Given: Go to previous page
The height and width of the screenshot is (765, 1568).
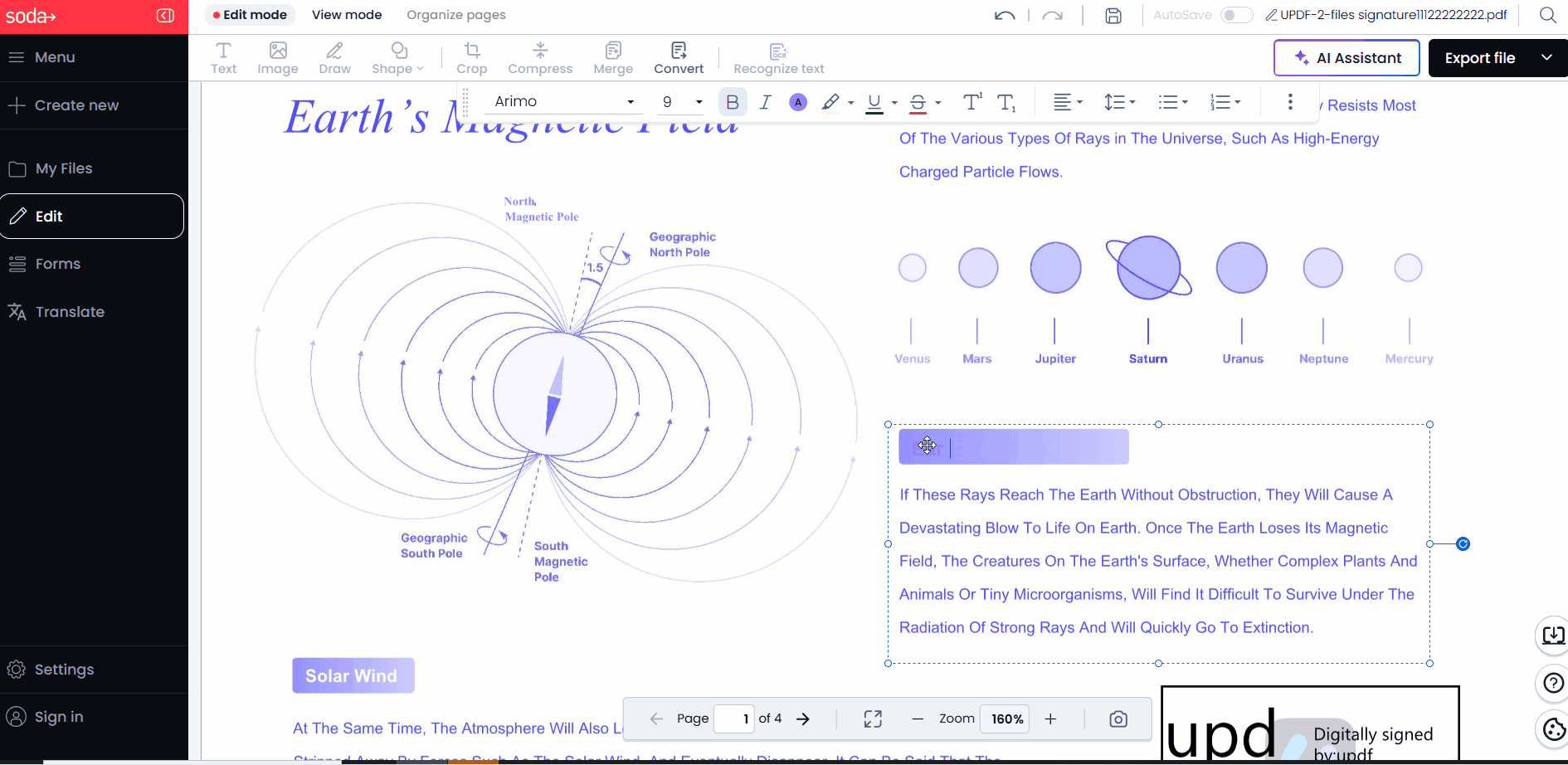Looking at the screenshot, I should (x=655, y=719).
